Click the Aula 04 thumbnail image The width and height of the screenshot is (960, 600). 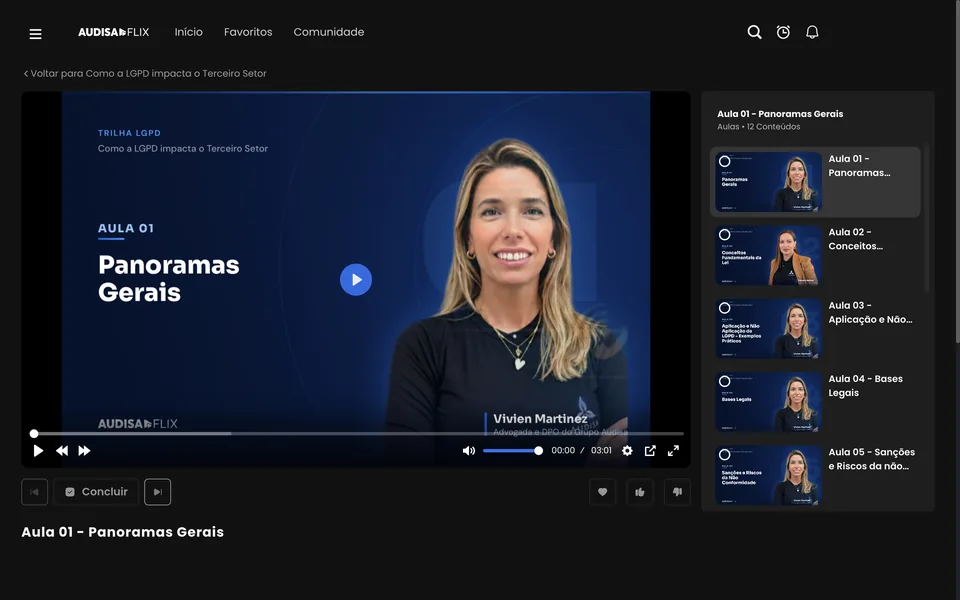tap(768, 402)
